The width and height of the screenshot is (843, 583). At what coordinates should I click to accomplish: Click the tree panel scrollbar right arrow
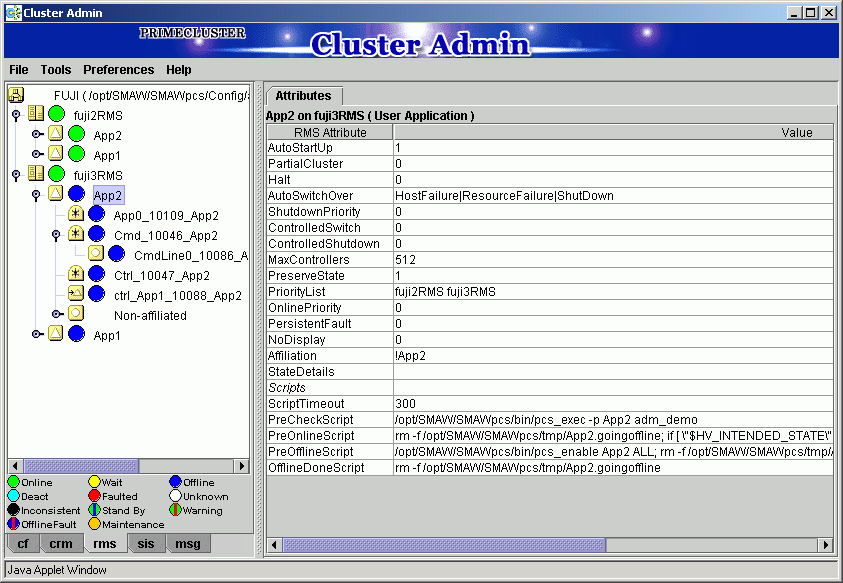(242, 466)
